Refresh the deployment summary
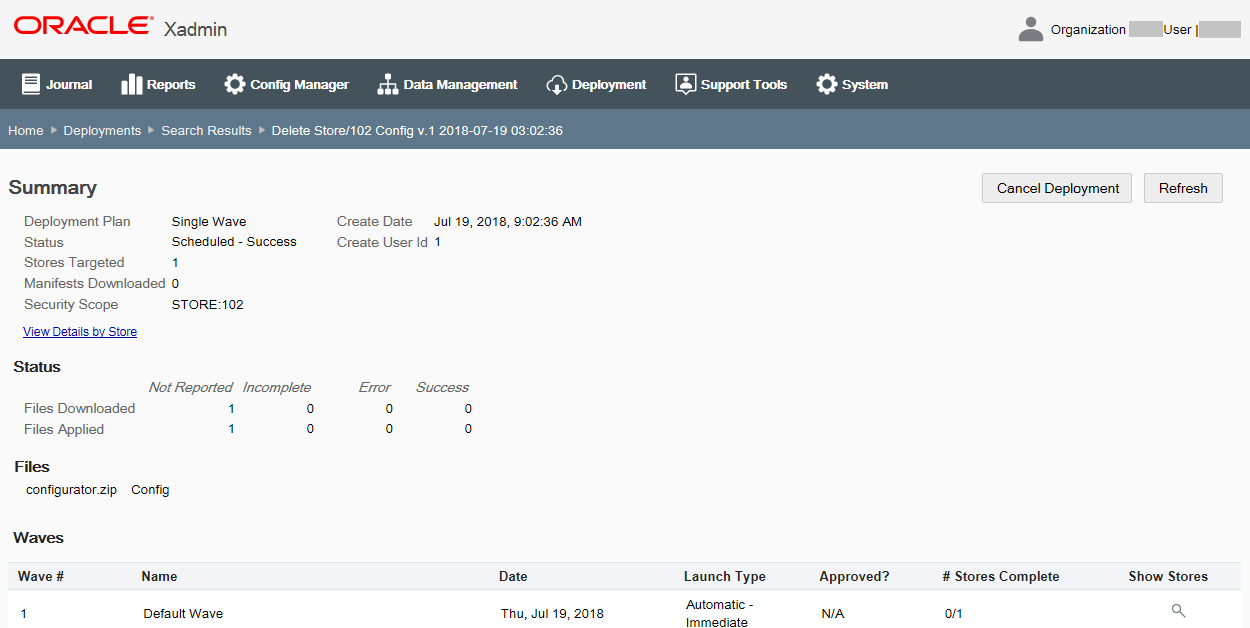This screenshot has height=628, width=1250. 1183,188
